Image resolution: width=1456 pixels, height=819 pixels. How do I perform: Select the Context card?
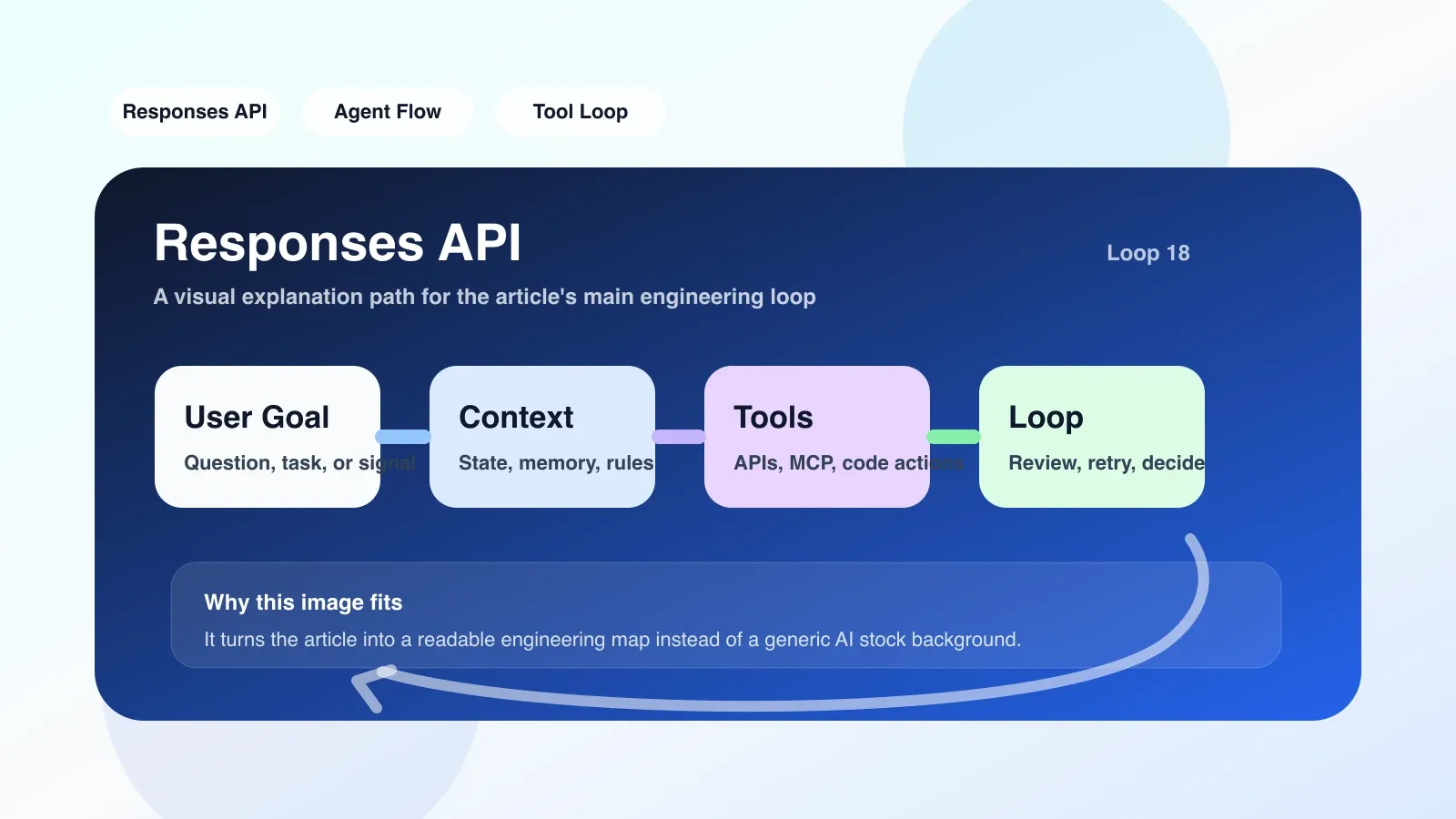point(542,437)
